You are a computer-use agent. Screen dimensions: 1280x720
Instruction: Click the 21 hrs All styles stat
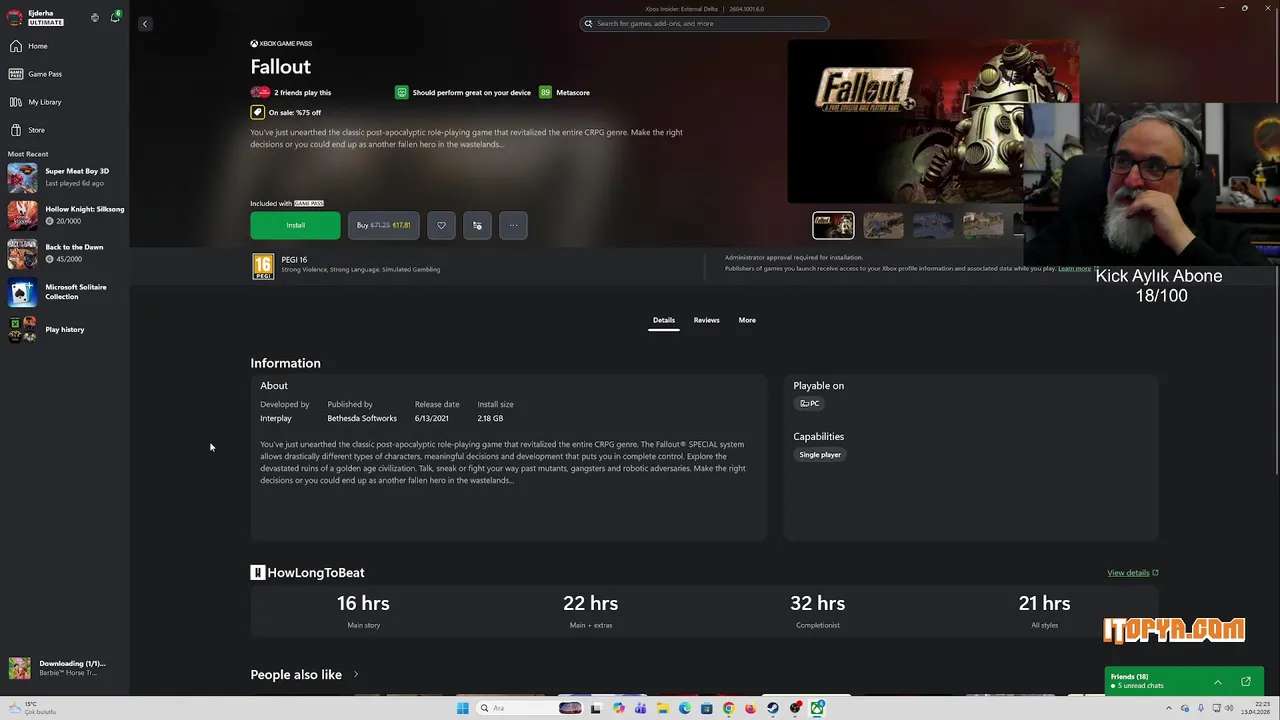pyautogui.click(x=1044, y=611)
